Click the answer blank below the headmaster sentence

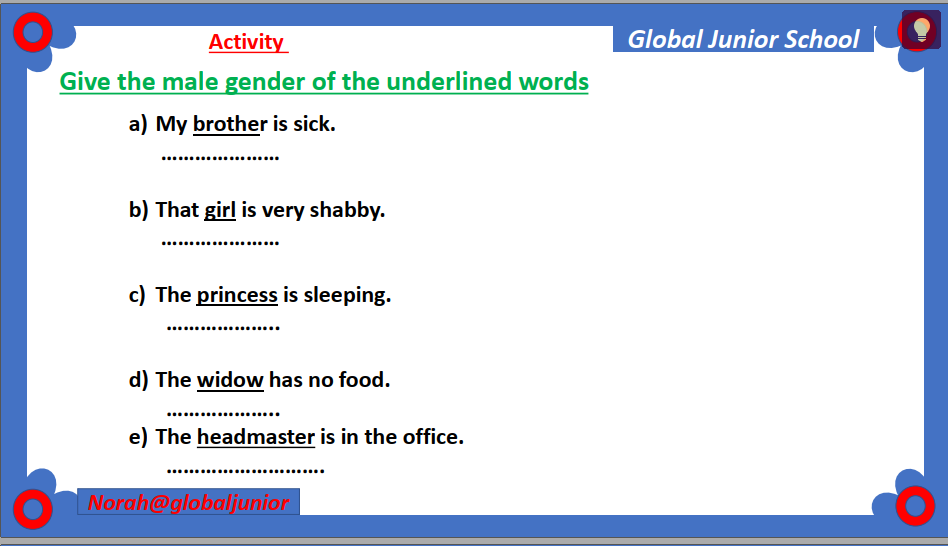coord(245,468)
